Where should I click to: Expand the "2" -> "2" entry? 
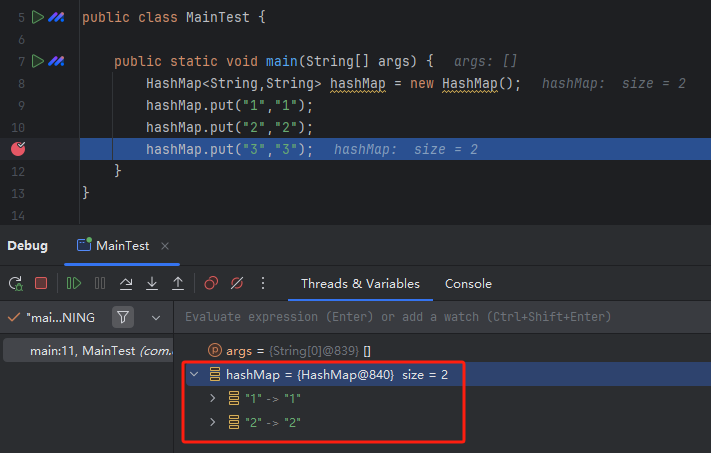pyautogui.click(x=212, y=422)
